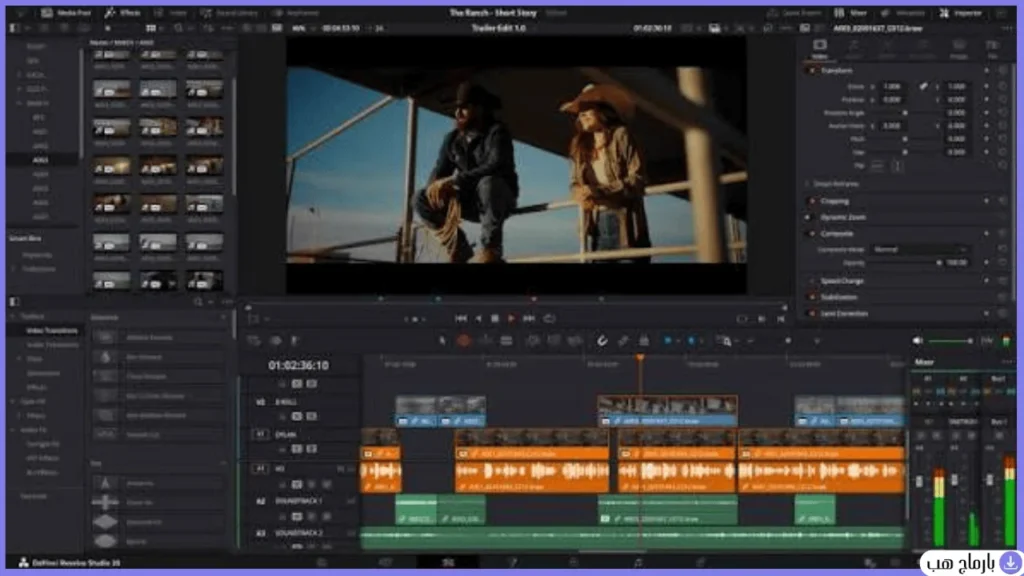Screen dimensions: 1024x576
Task: Expand the Audio FX category
Action: 13,430
